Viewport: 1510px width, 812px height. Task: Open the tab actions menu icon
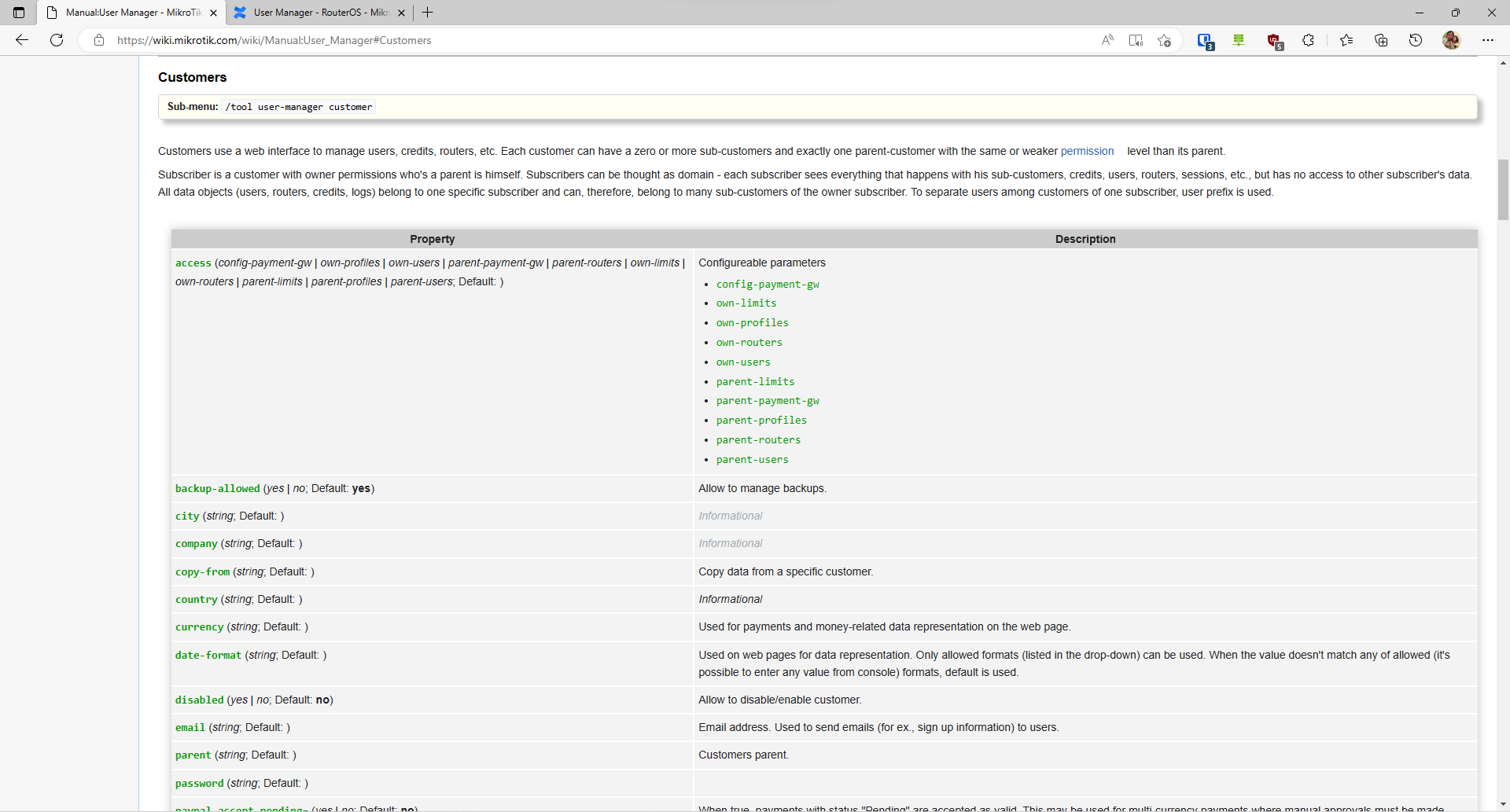[19, 13]
